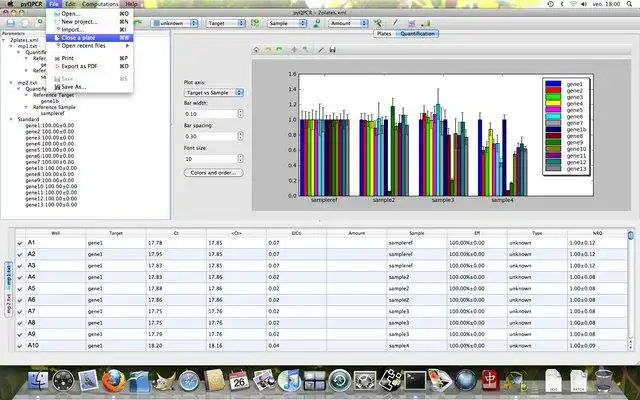Toggle the checkbox beside well A10

[x=20, y=345]
